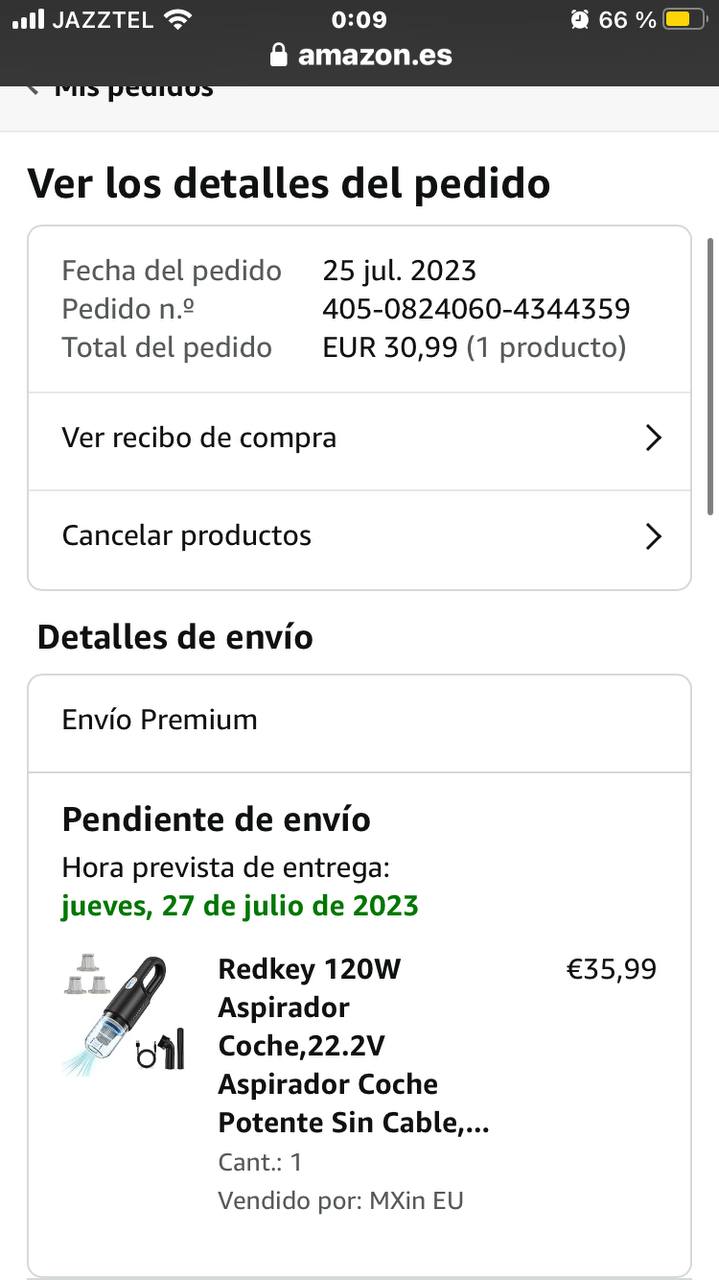Tap seller name MXin EU

(414, 1201)
